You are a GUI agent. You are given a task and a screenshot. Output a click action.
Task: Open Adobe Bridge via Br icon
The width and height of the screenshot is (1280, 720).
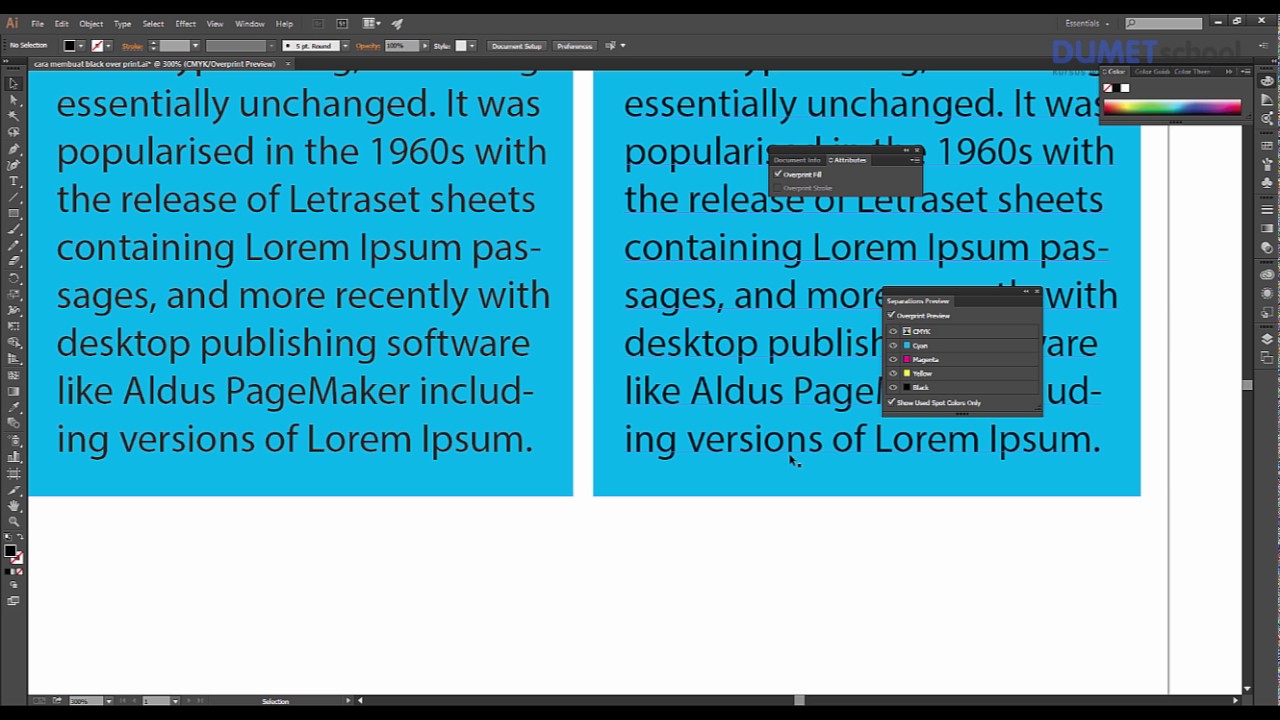click(318, 23)
